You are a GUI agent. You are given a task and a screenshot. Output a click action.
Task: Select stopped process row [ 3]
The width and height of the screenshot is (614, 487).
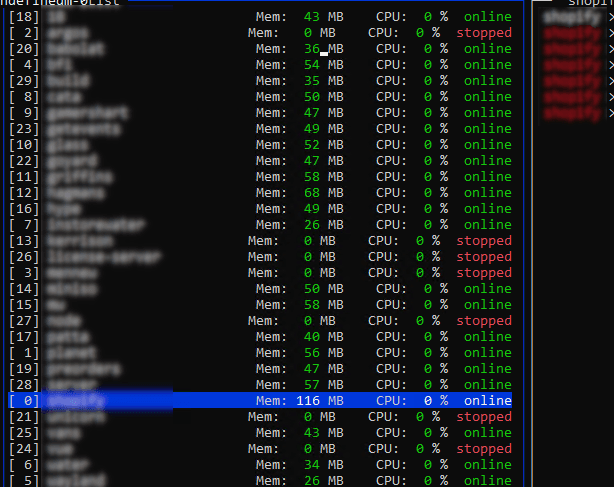tap(260, 273)
